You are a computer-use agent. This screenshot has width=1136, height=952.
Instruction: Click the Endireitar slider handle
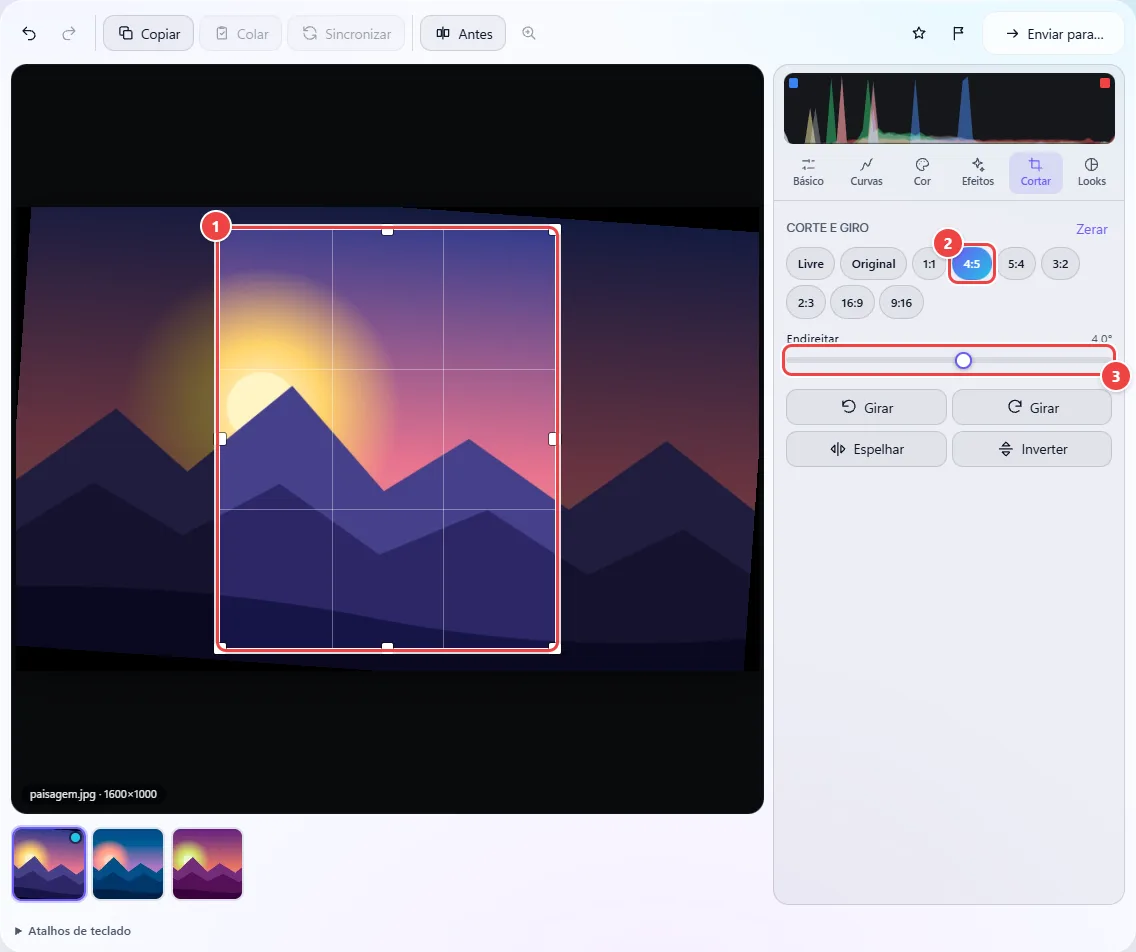pyautogui.click(x=963, y=360)
